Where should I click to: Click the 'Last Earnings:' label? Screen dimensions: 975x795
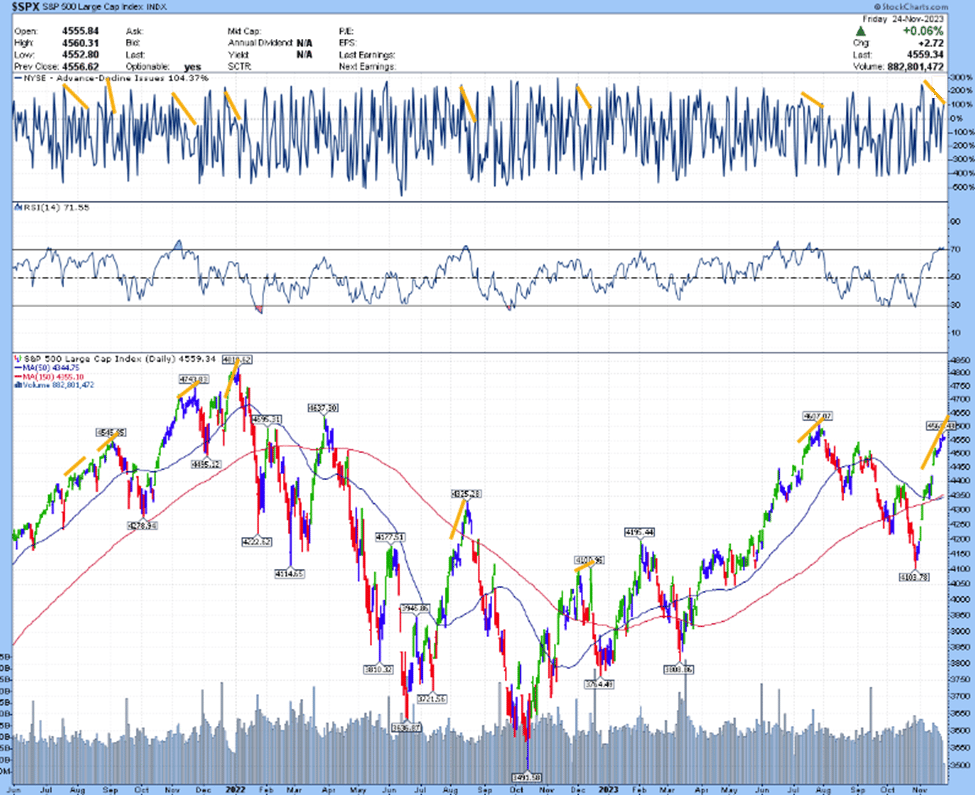coord(367,55)
